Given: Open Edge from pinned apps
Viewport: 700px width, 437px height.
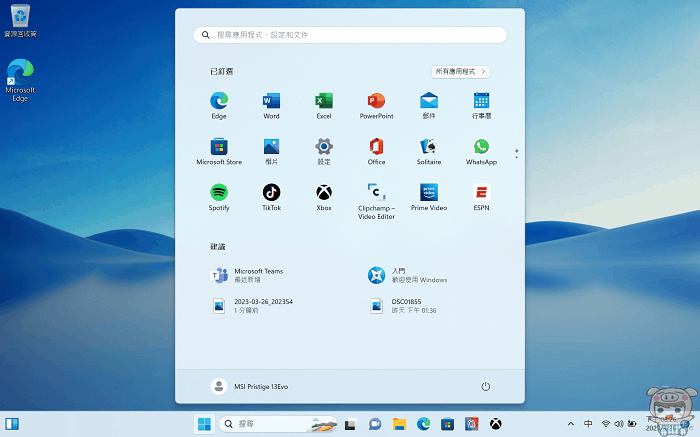Looking at the screenshot, I should pos(219,105).
